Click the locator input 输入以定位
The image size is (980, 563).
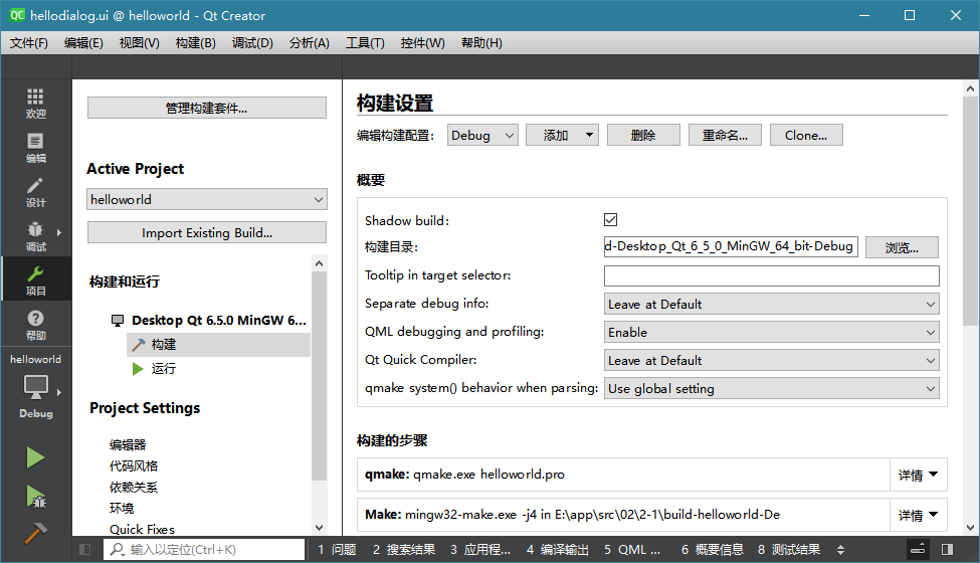click(x=206, y=549)
